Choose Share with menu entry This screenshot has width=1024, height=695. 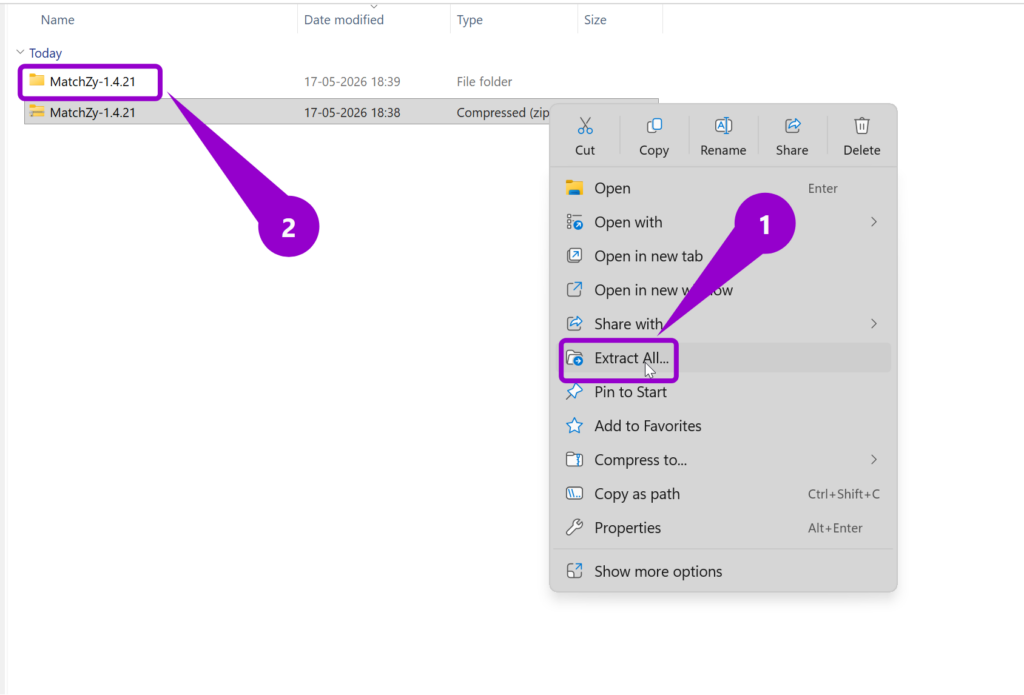coord(722,323)
